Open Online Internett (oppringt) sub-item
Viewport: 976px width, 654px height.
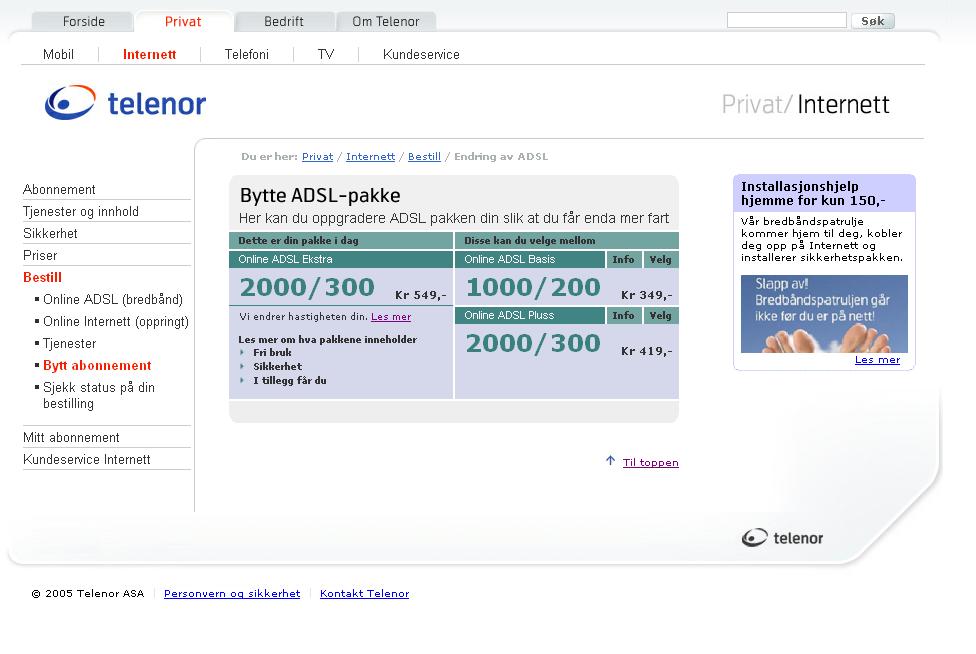click(116, 322)
